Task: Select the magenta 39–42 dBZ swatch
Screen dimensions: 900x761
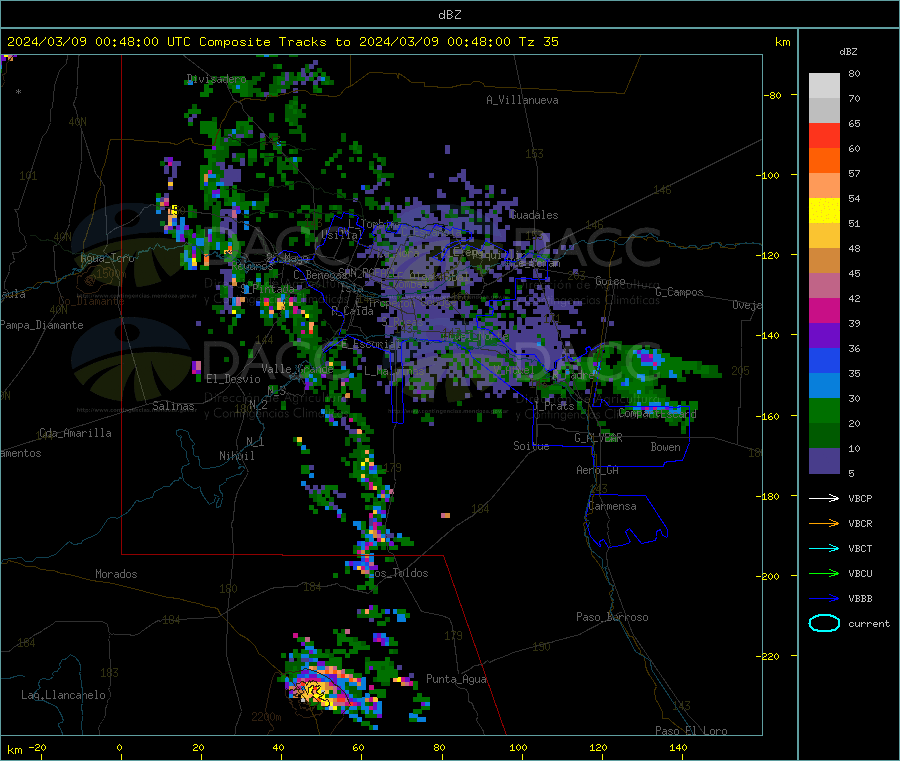Action: coord(824,310)
